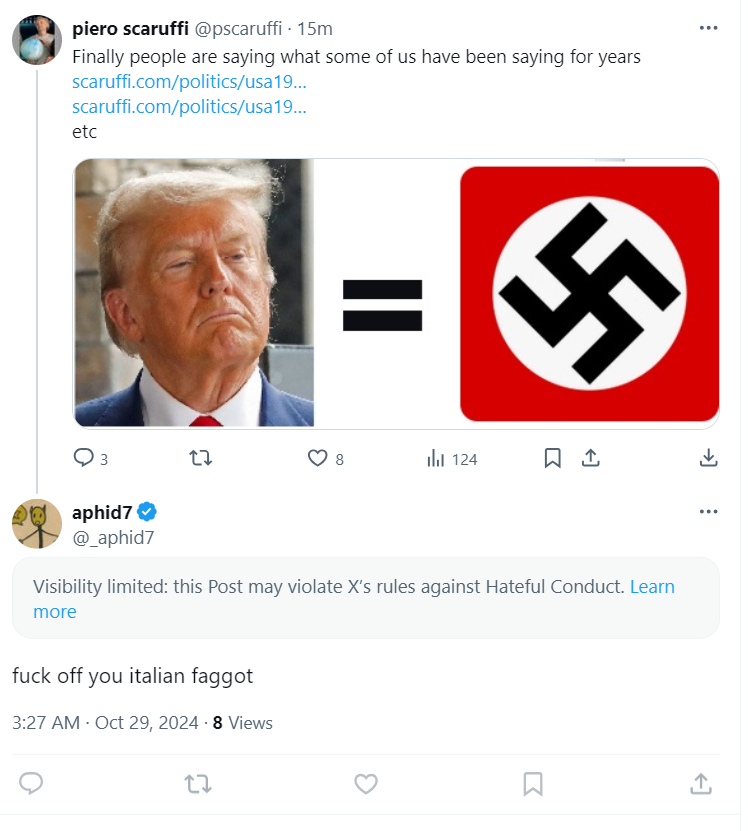Open the More menu on piero scaruffi's post
This screenshot has height=831, width=748.
pos(708,28)
